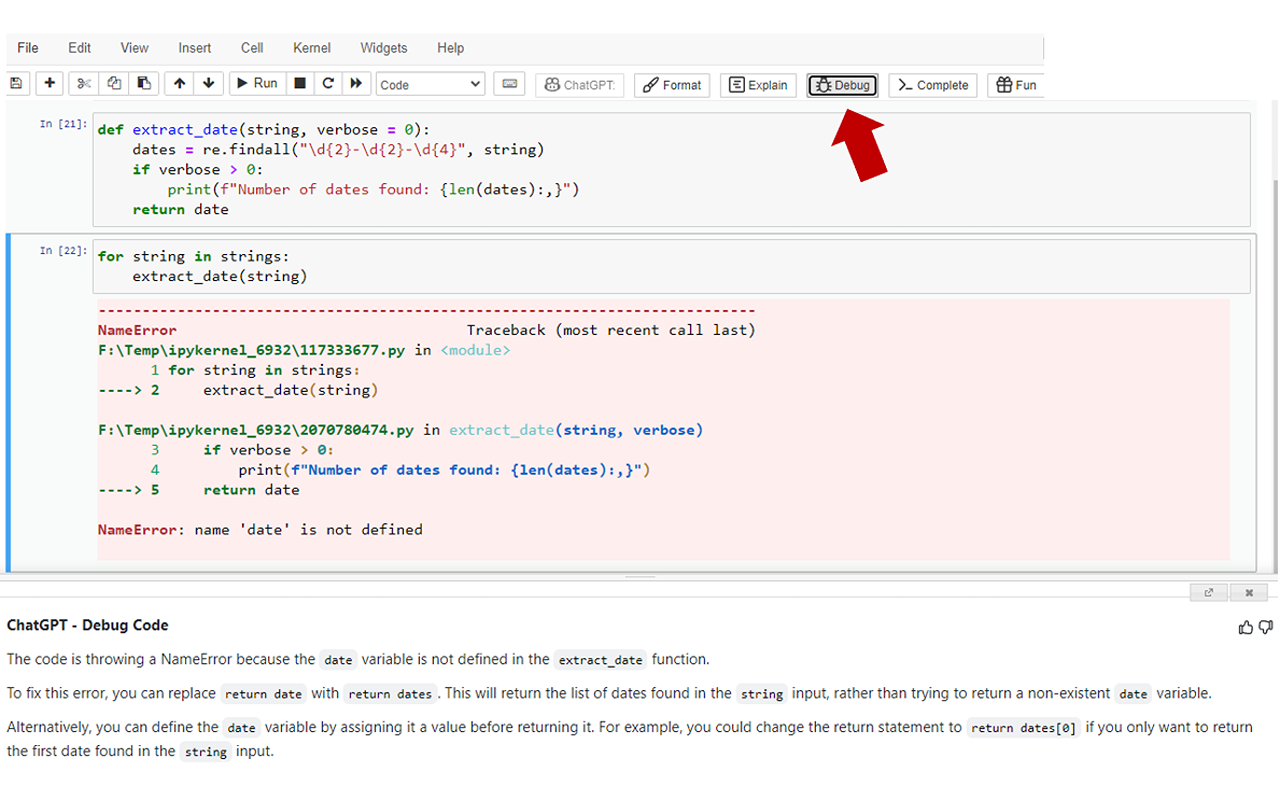The width and height of the screenshot is (1280, 800).
Task: Restart the kernel using the refresh icon
Action: [x=328, y=84]
